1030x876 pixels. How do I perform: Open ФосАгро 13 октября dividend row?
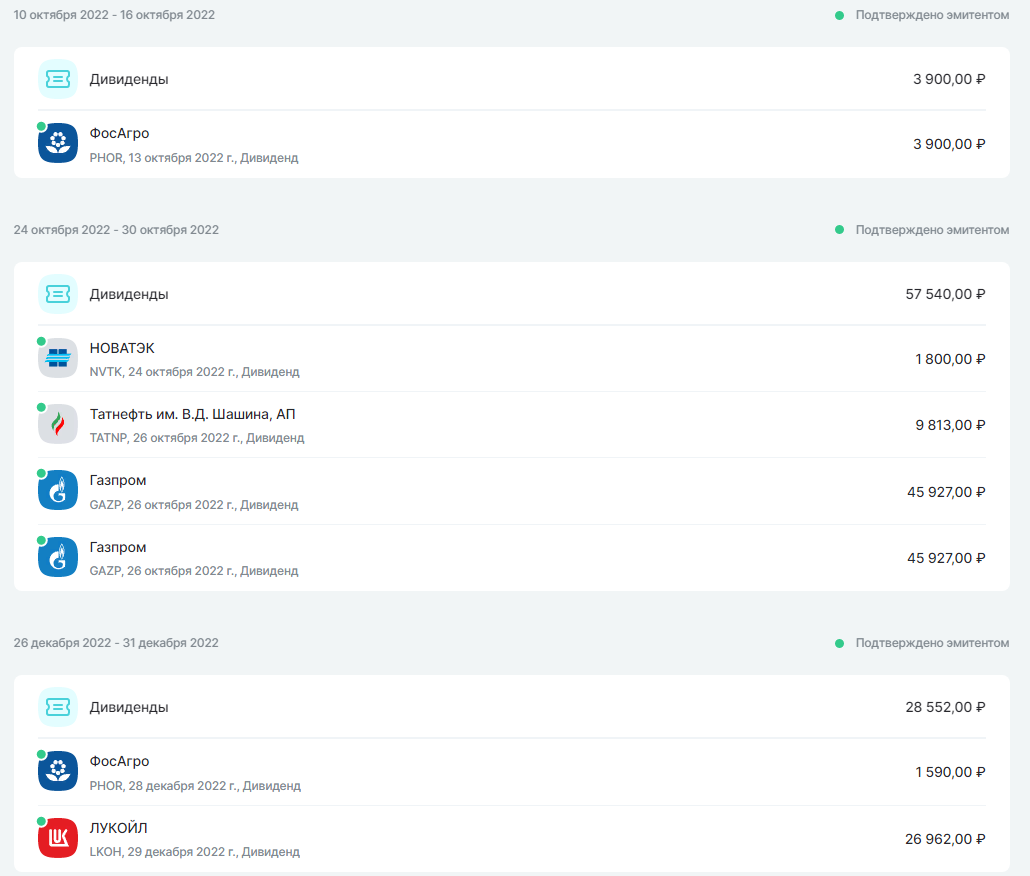click(512, 144)
